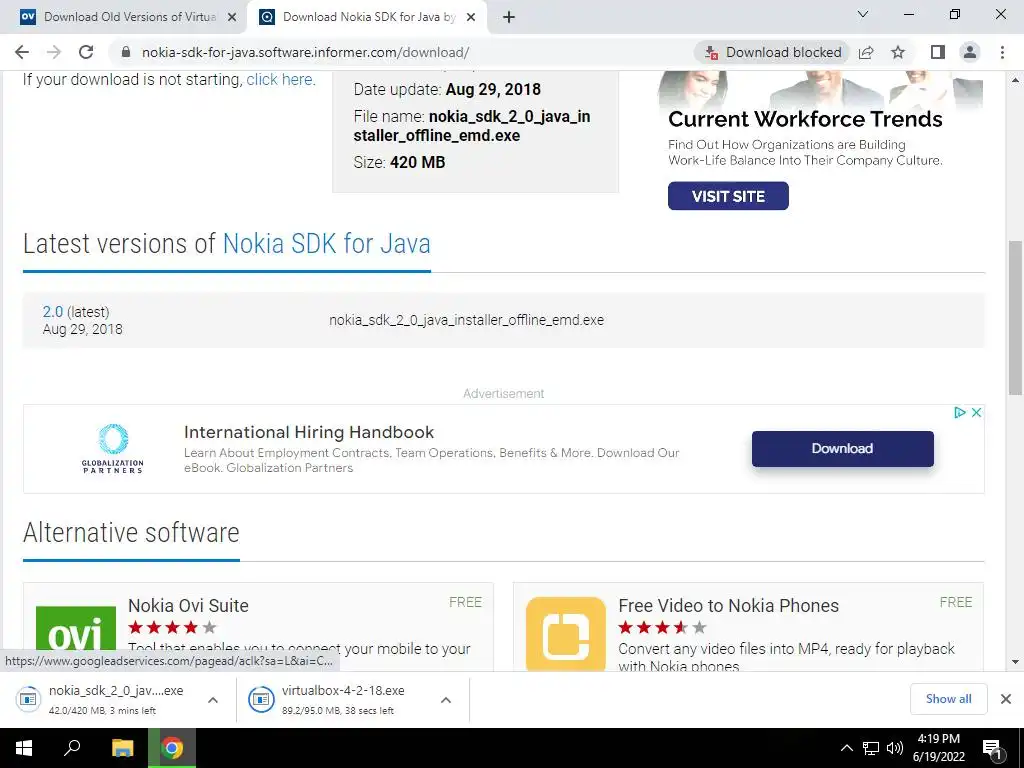Reload the current page
The width and height of the screenshot is (1024, 768).
click(x=86, y=52)
